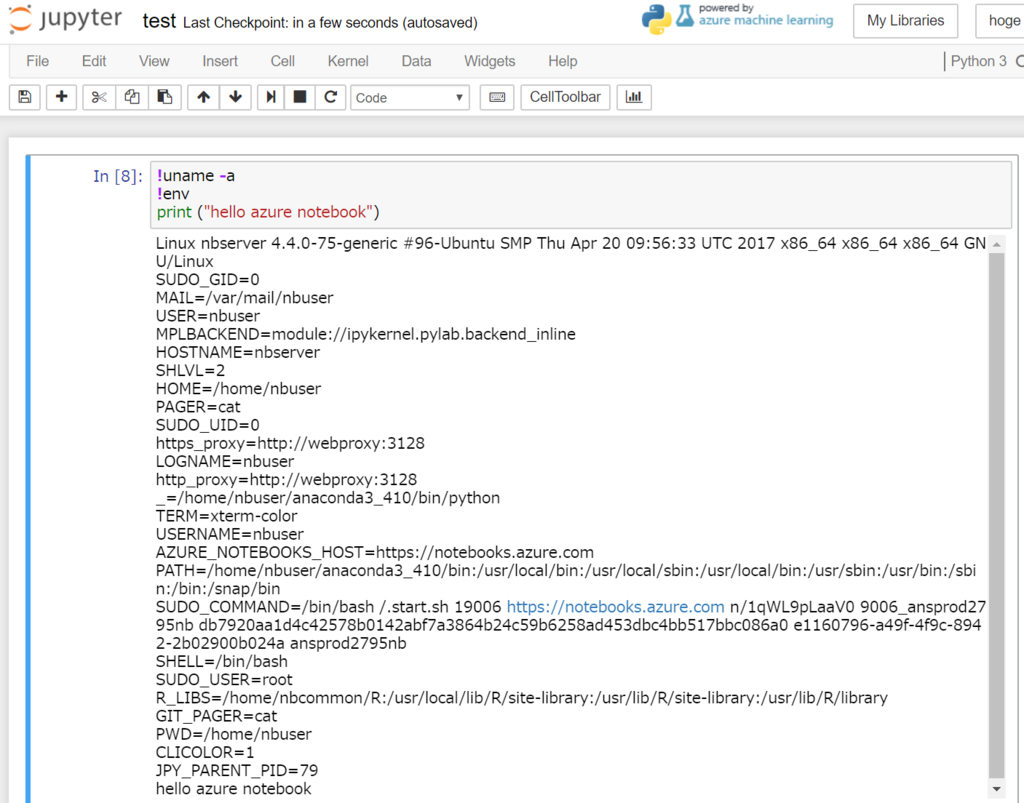Click the !env code line
Screen dimensions: 1024x803
coord(173,194)
